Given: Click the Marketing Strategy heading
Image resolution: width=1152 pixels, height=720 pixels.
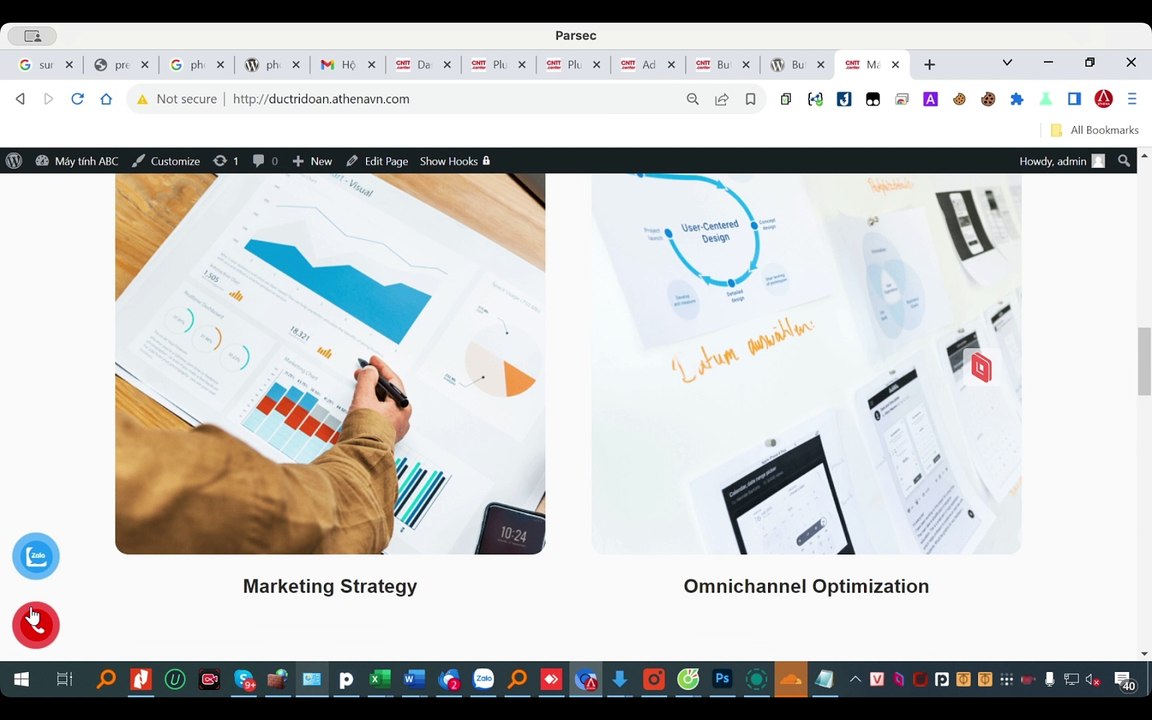Looking at the screenshot, I should point(330,586).
